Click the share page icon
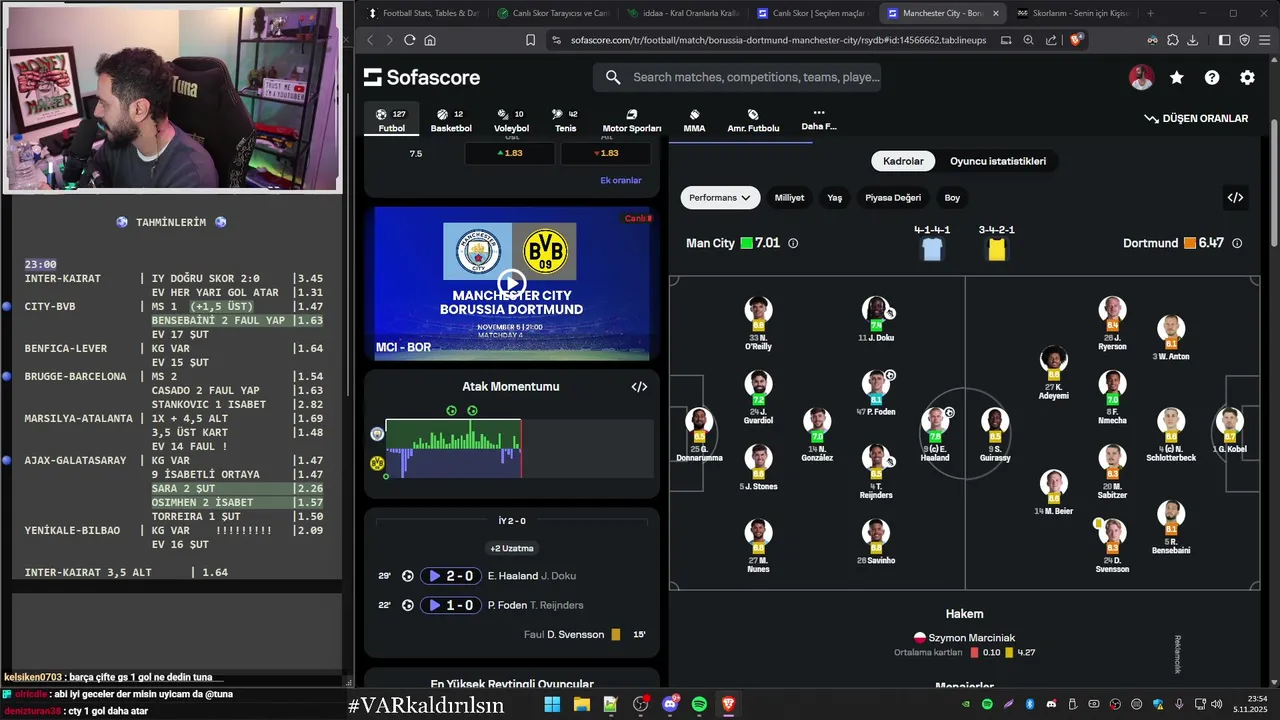Image resolution: width=1280 pixels, height=720 pixels. [1051, 40]
